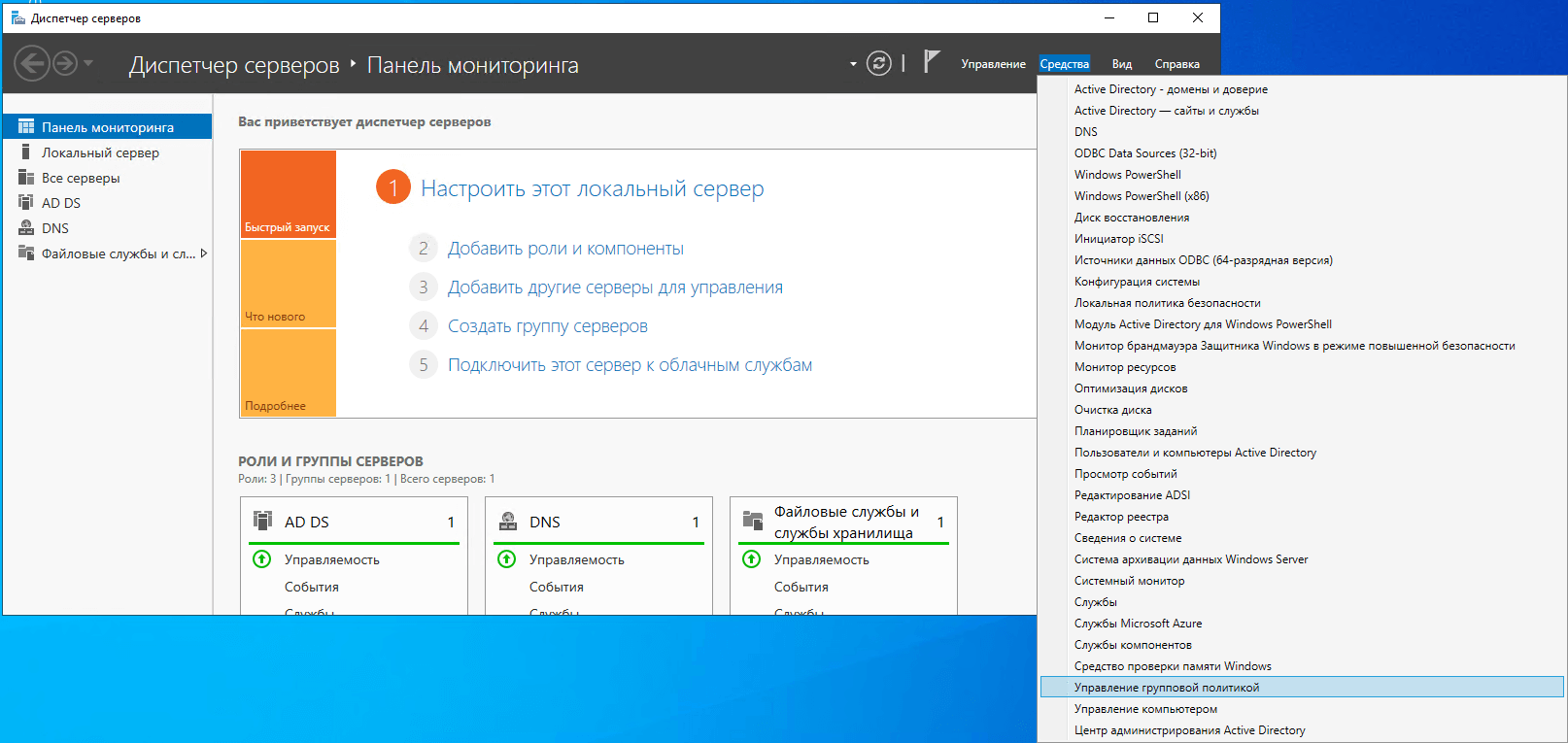The height and width of the screenshot is (743, 1568).
Task: Click the Файловые службы sidebar icon
Action: (x=26, y=253)
